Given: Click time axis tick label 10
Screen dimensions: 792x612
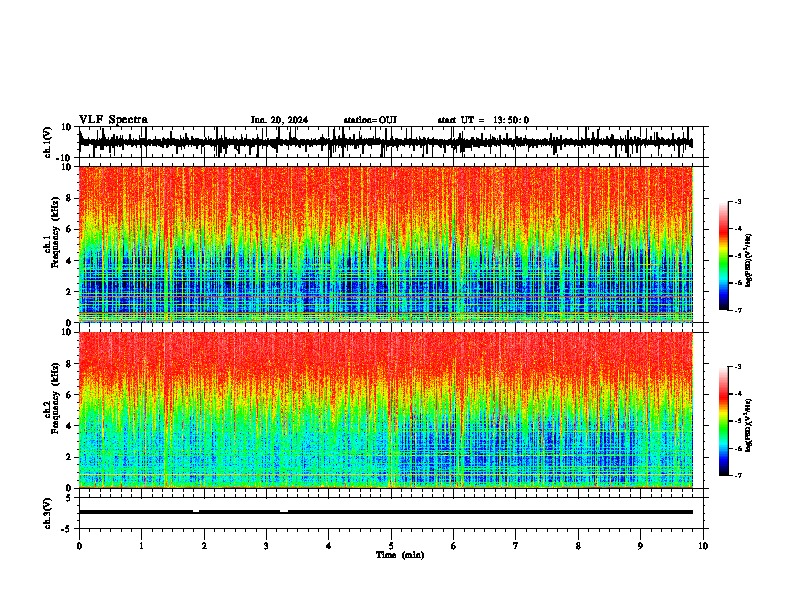Looking at the screenshot, I should point(703,546).
